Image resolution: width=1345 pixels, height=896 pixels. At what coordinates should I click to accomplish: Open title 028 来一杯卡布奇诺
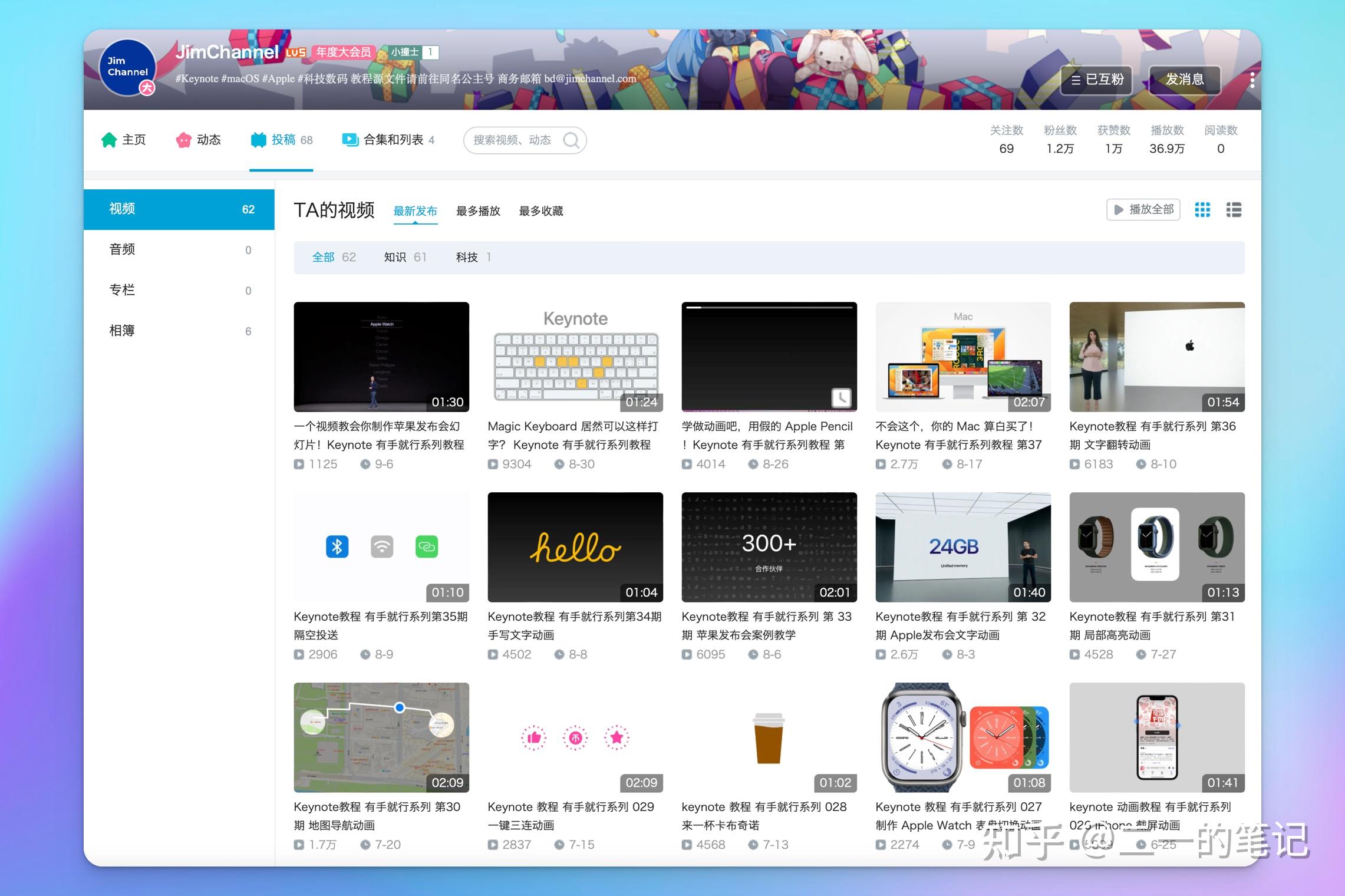pos(764,816)
